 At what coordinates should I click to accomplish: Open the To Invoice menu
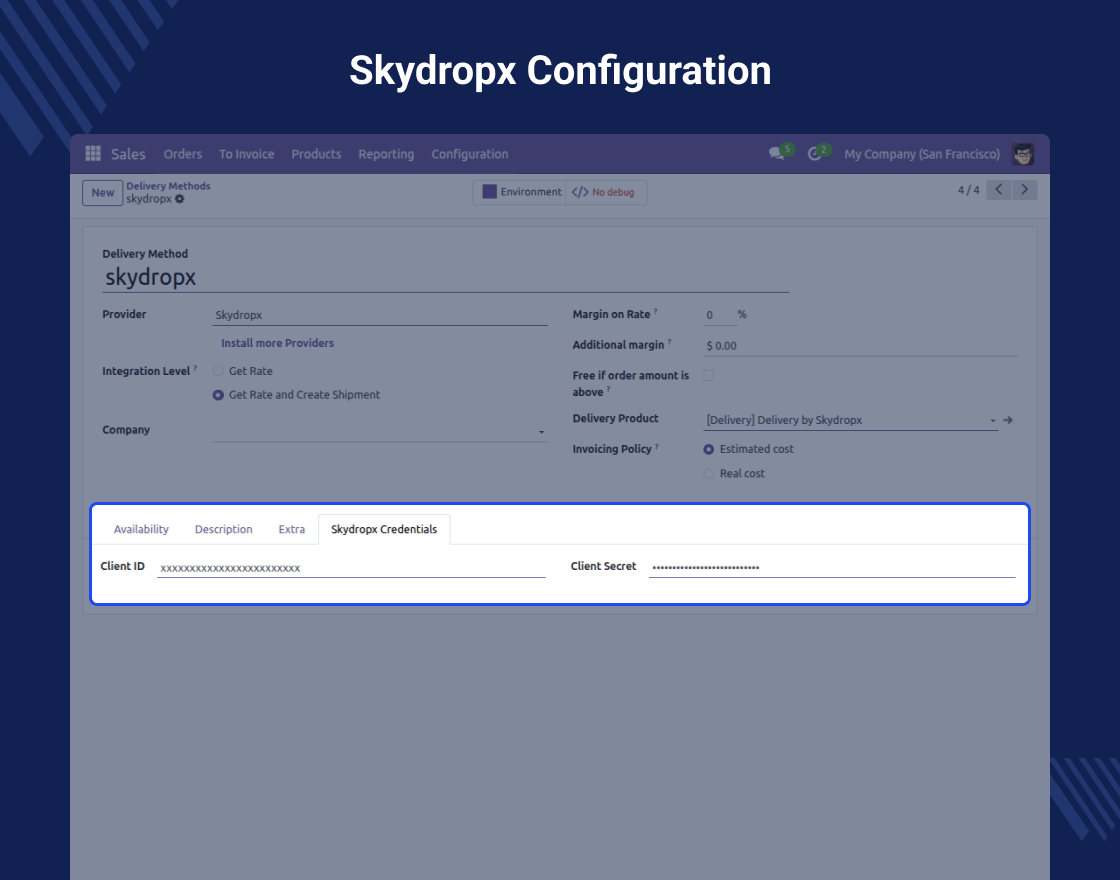click(x=246, y=154)
